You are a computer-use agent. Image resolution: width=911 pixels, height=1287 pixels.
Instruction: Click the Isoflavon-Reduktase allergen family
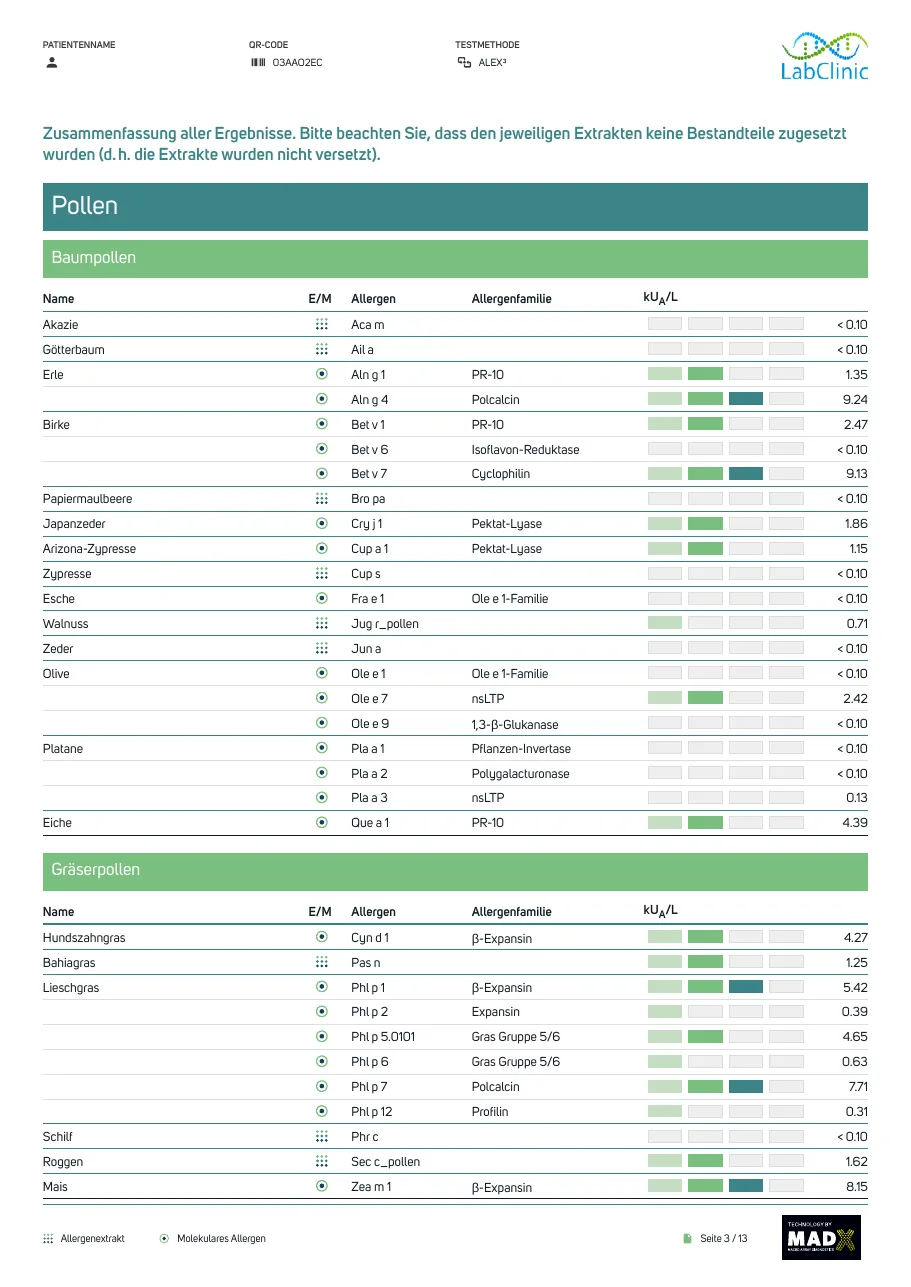(526, 449)
